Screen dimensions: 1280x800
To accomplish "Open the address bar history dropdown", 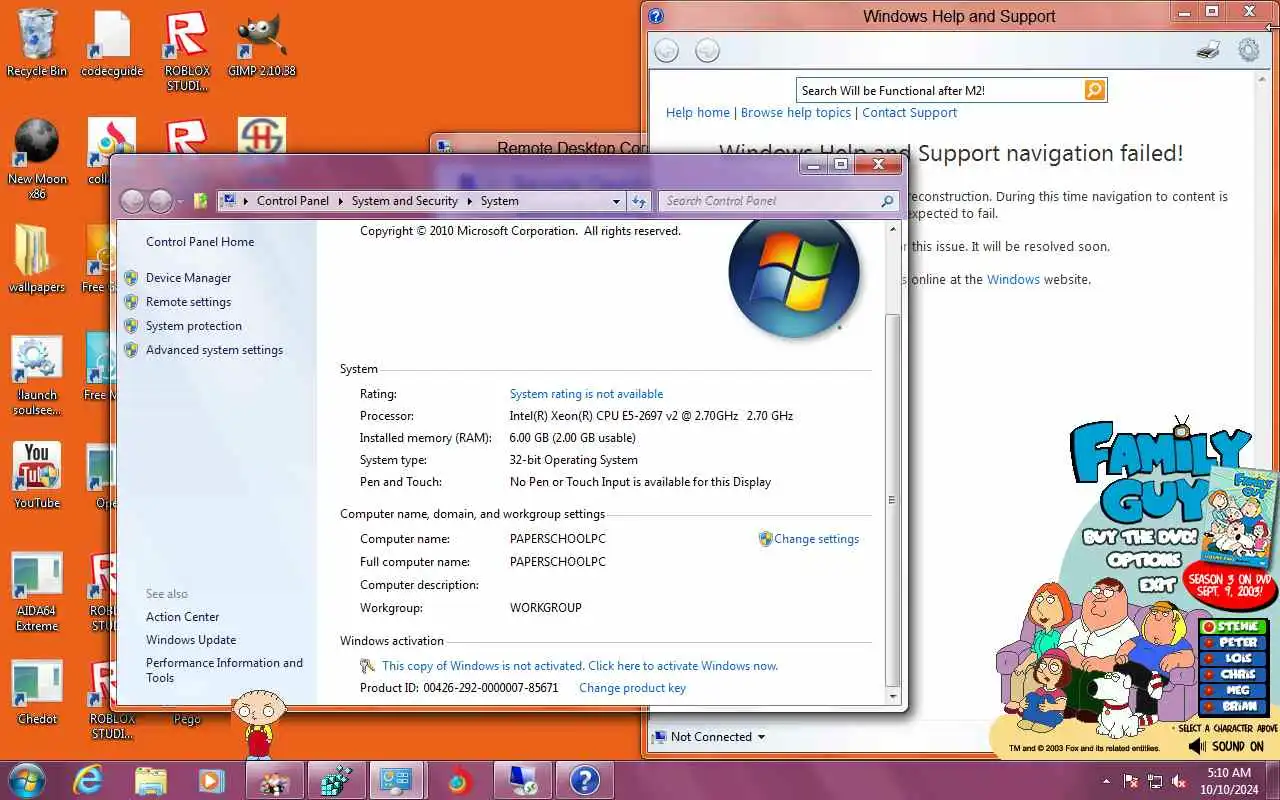I will 616,201.
